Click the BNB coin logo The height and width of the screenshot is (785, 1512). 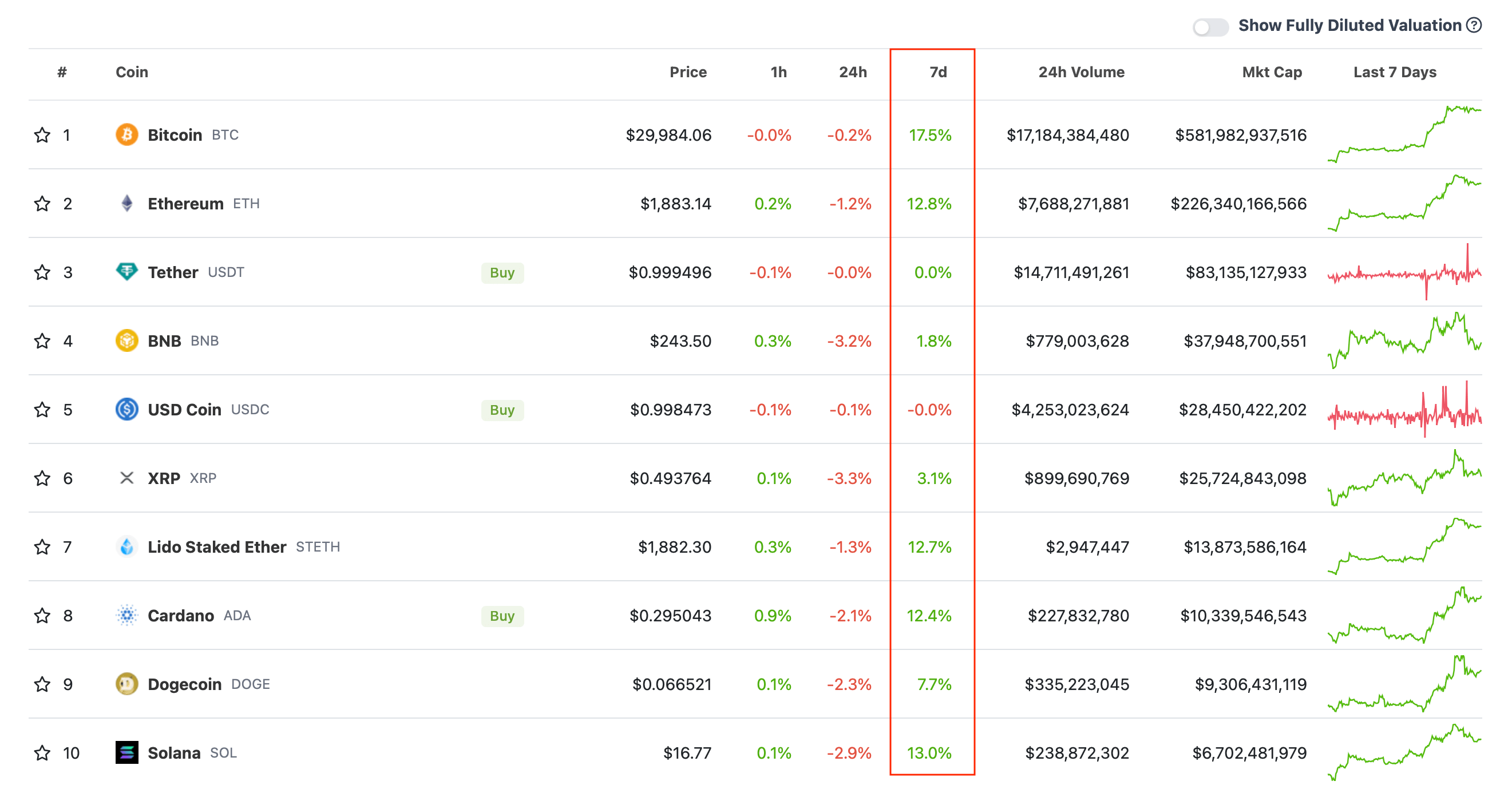coord(127,341)
